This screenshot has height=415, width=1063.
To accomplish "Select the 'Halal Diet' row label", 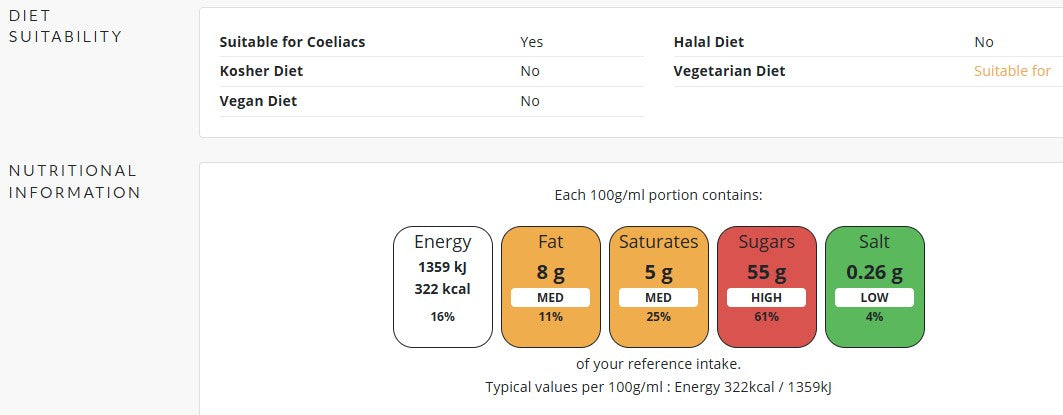I will pos(708,42).
